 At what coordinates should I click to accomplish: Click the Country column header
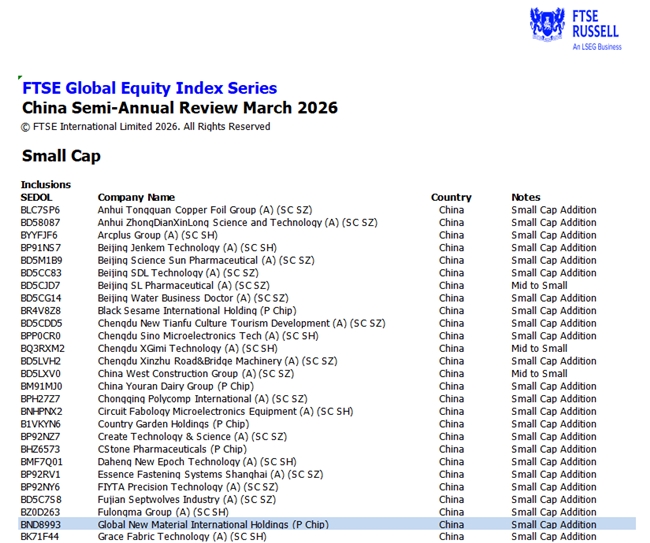click(x=451, y=198)
